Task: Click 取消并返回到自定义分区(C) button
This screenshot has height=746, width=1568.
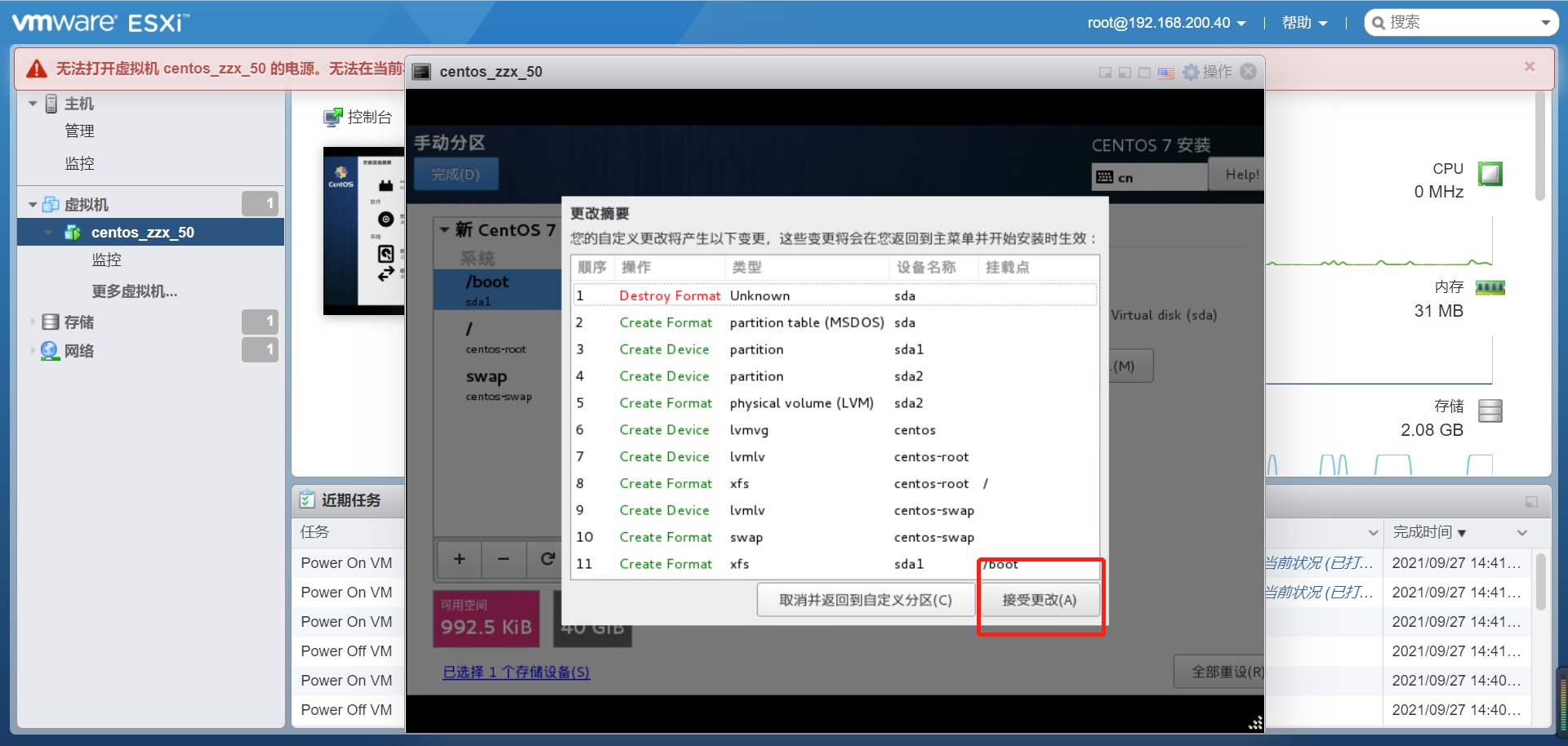Action: [866, 600]
